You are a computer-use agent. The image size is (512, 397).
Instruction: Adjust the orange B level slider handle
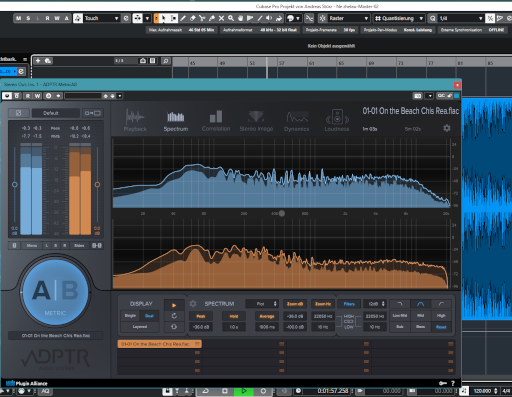point(97,184)
